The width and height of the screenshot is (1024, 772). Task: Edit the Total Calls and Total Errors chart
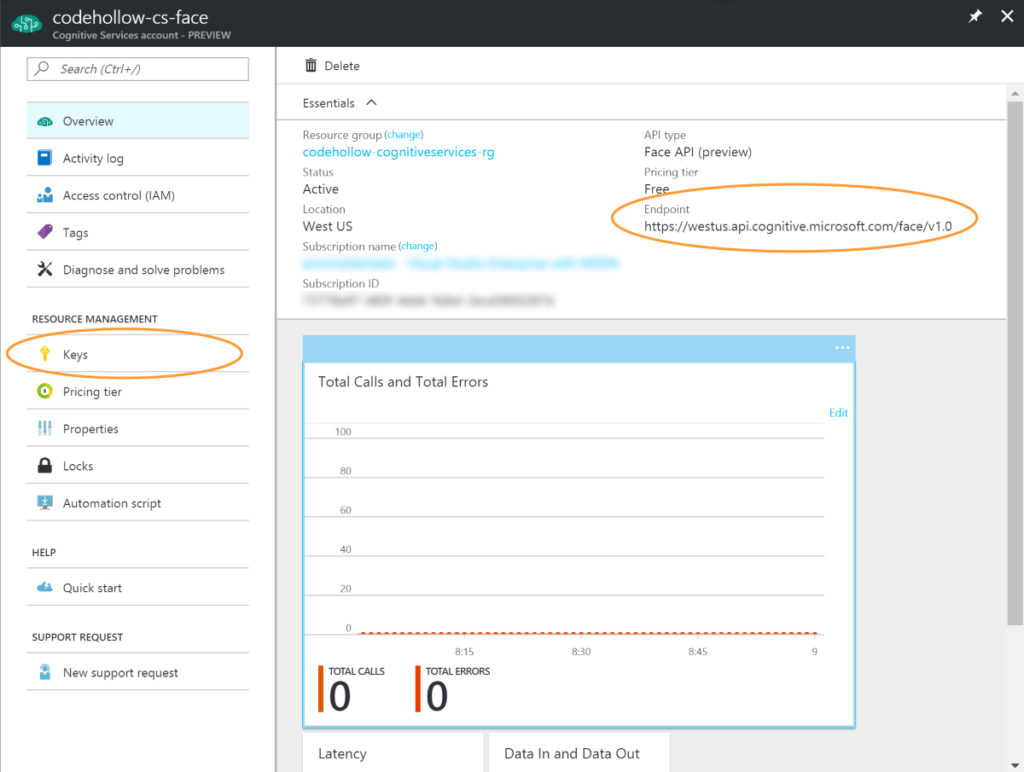[838, 412]
